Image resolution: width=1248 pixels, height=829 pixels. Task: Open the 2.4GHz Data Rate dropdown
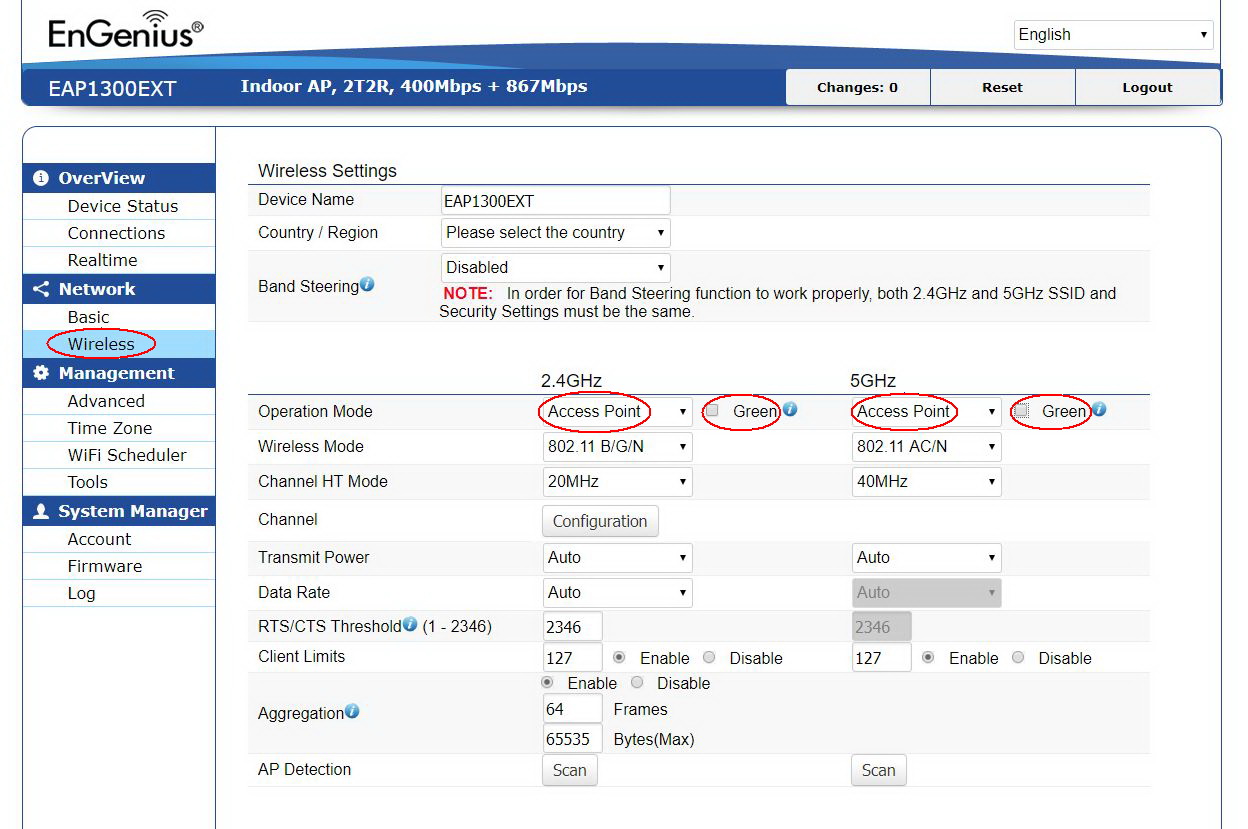pos(617,593)
